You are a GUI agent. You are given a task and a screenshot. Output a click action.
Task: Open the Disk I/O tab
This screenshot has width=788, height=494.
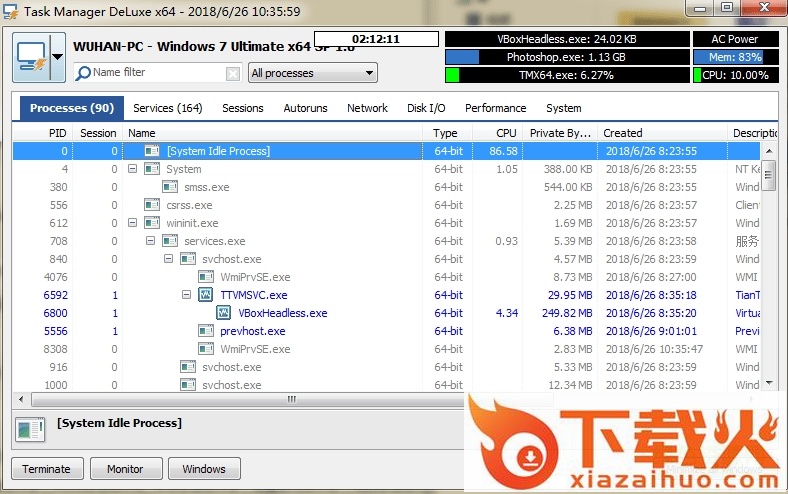[426, 108]
